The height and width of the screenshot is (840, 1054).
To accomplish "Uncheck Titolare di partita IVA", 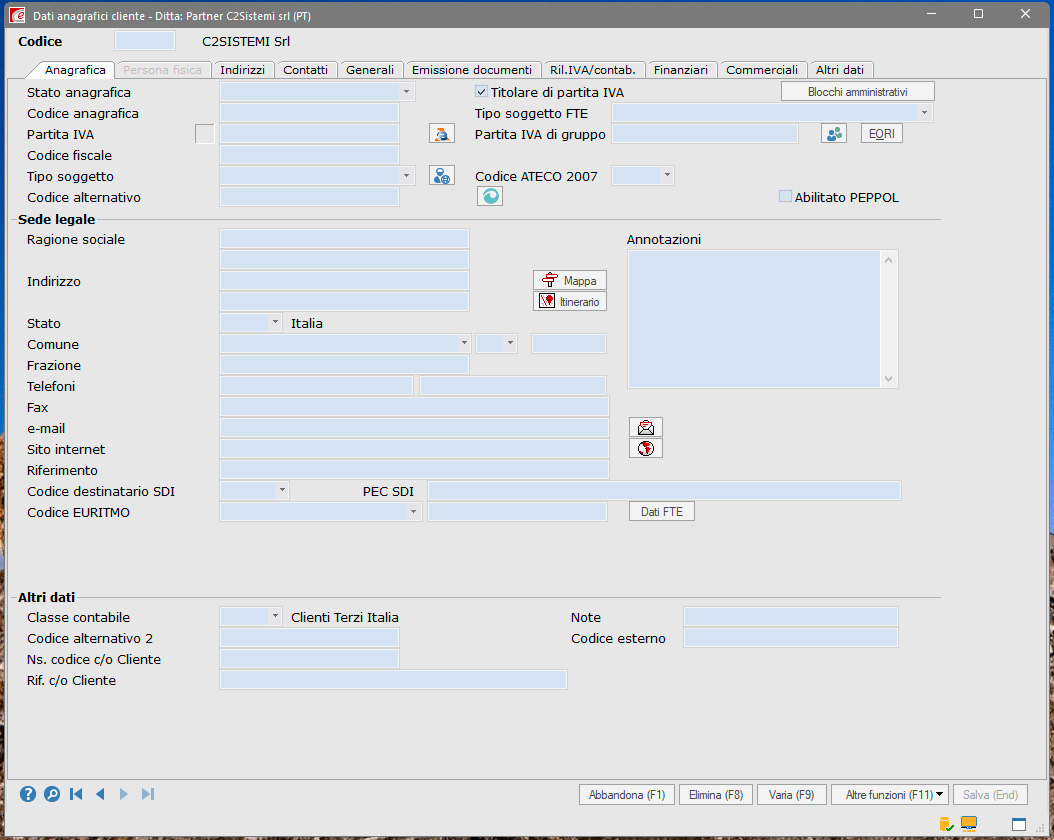I will coord(482,92).
